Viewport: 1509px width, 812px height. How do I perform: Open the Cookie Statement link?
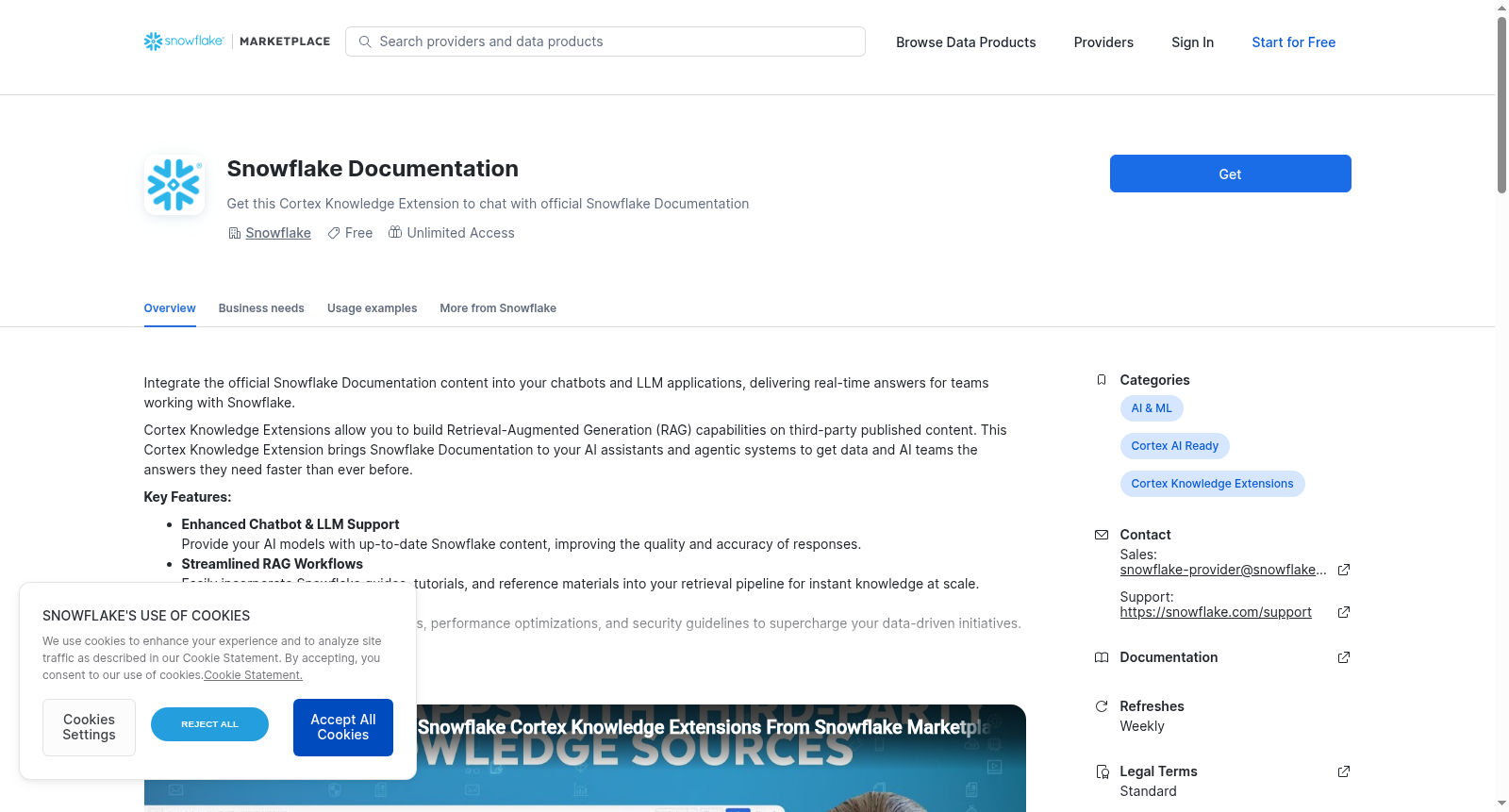253,675
